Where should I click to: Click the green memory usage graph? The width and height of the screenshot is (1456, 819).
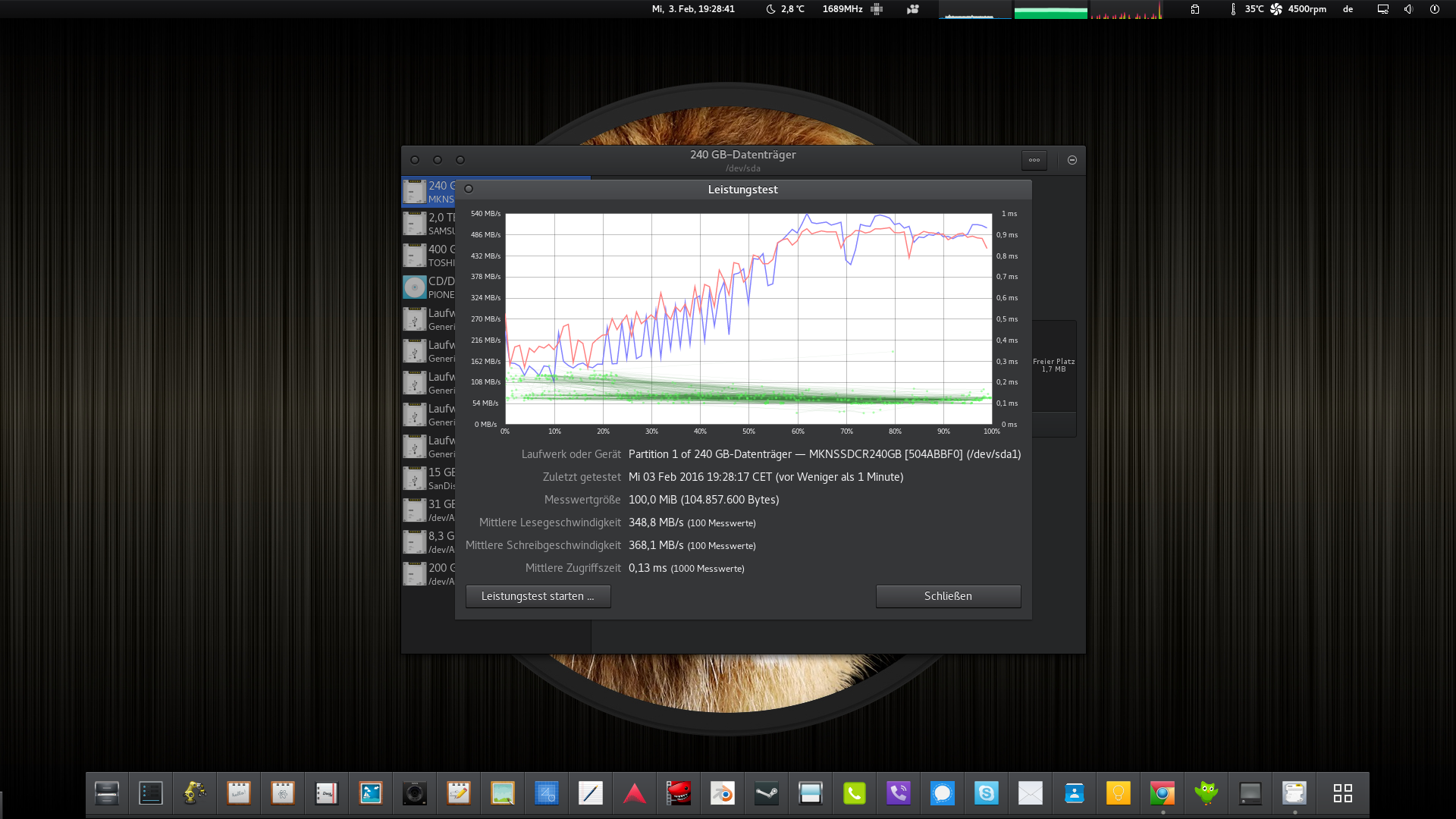click(1050, 11)
